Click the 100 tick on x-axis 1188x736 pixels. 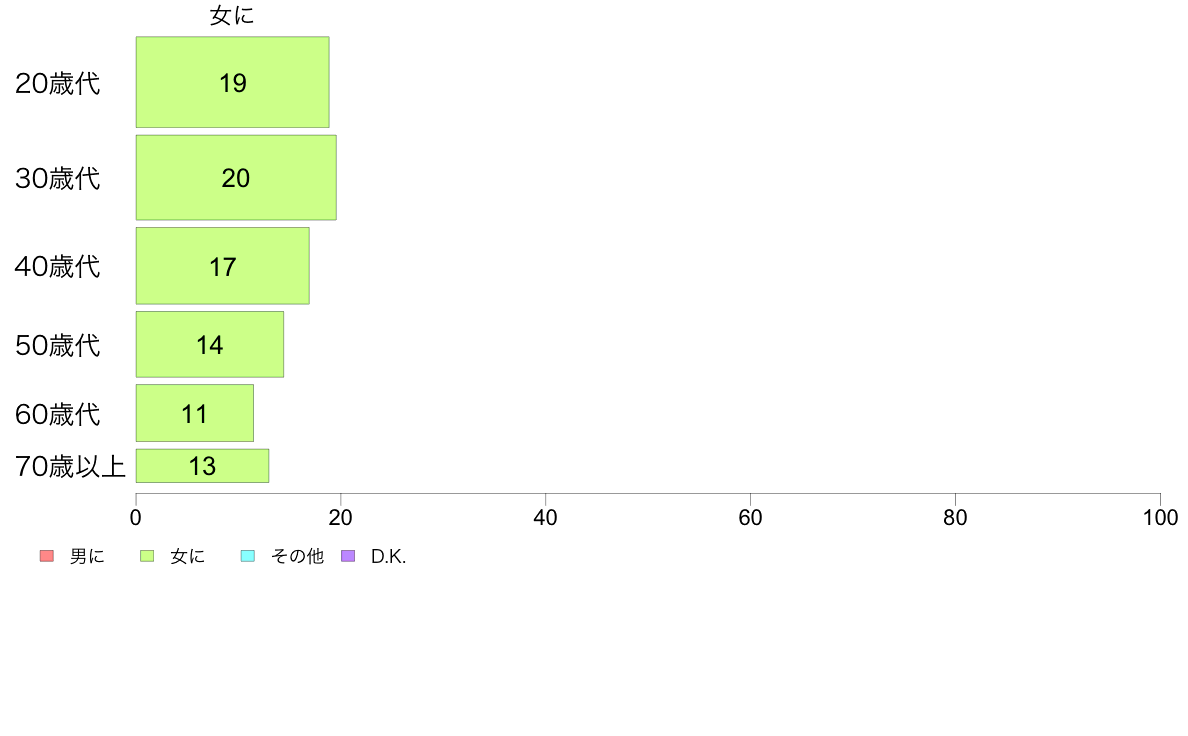click(1160, 518)
